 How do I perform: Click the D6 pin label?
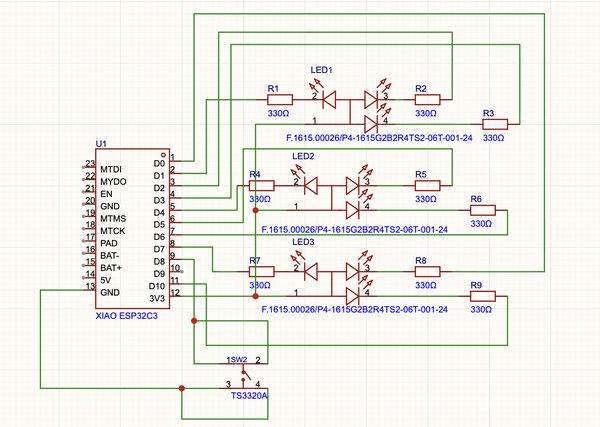[x=159, y=237]
